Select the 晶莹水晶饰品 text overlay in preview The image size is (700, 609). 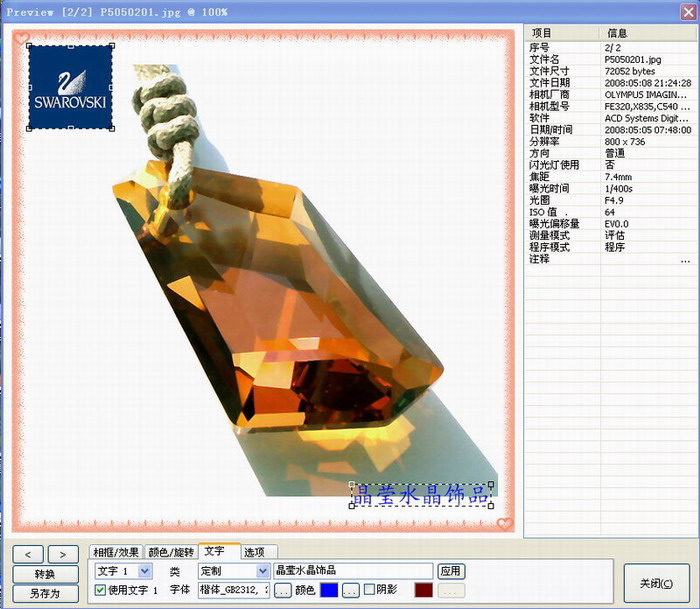(x=421, y=495)
